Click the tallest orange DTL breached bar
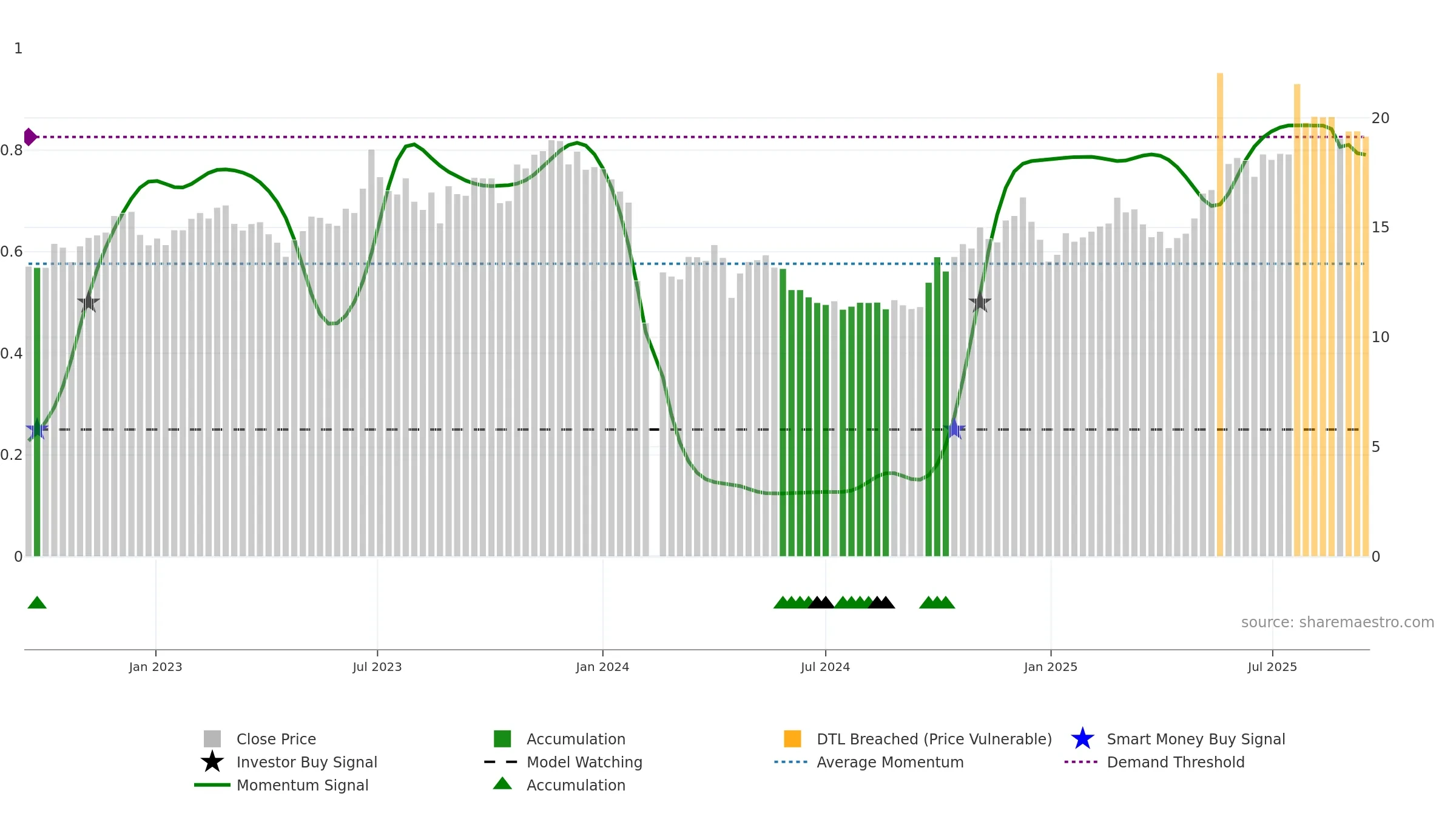The image size is (1456, 819). pyautogui.click(x=1219, y=314)
